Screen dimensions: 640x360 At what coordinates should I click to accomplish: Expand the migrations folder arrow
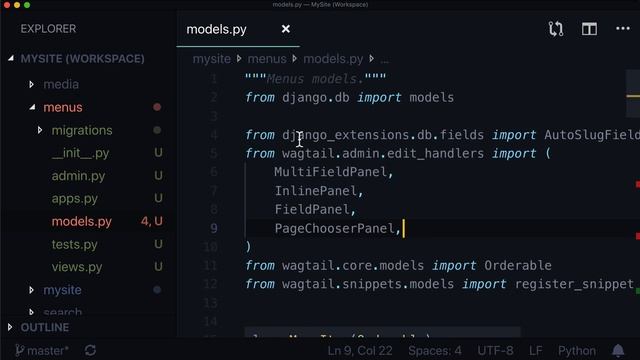click(x=40, y=130)
